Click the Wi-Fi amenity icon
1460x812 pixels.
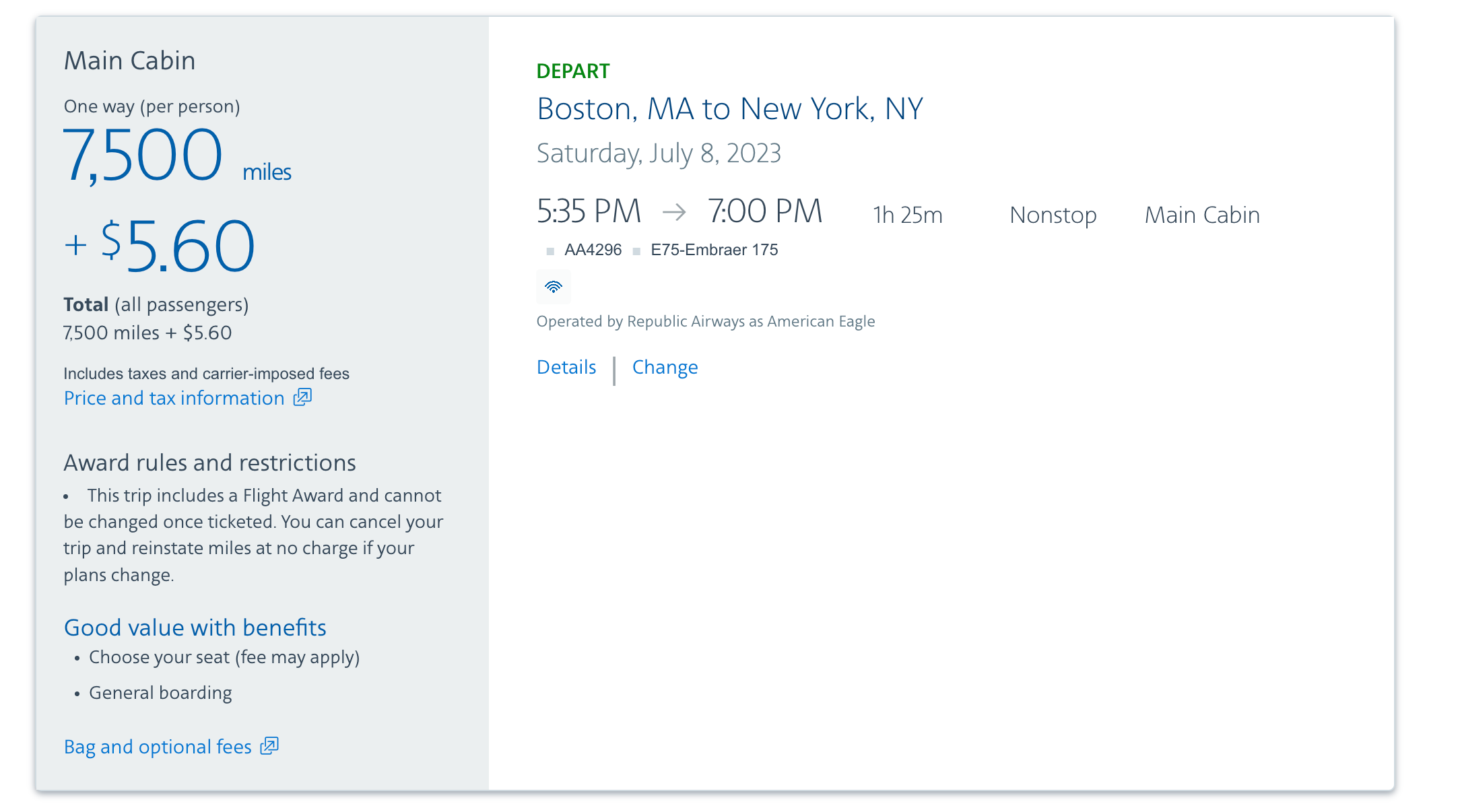point(554,287)
